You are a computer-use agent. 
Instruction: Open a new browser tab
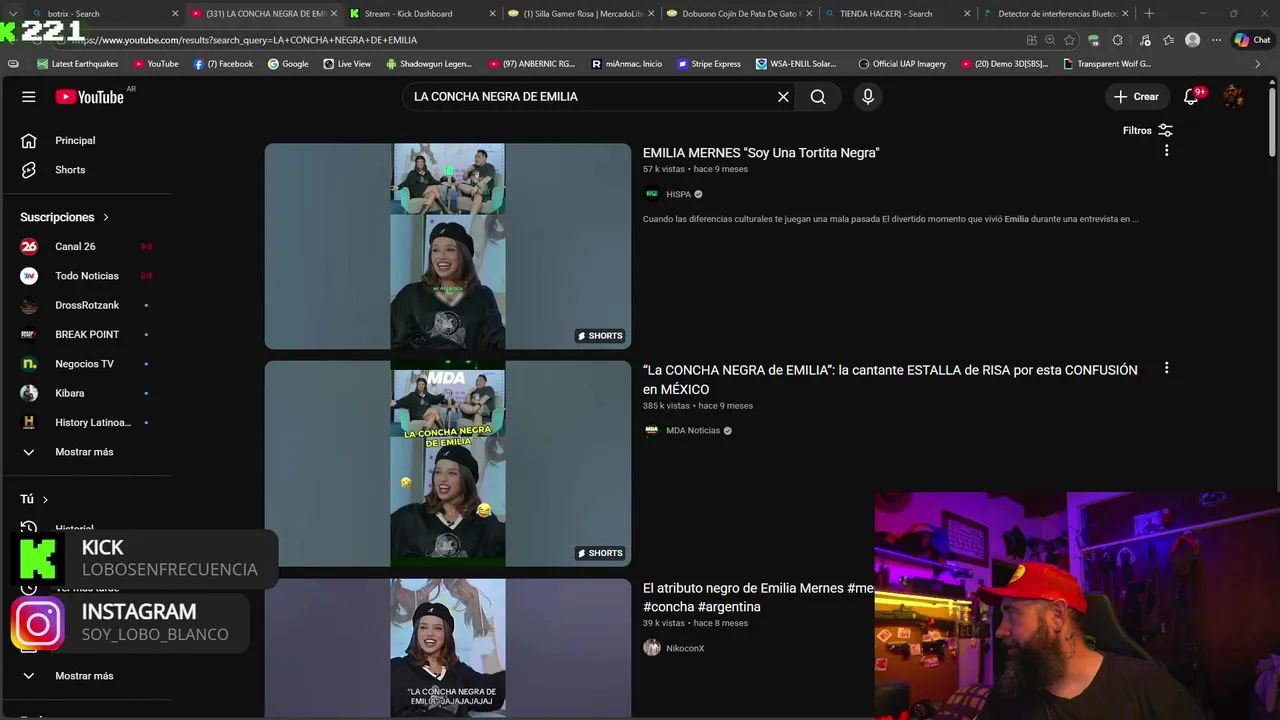tap(1149, 14)
